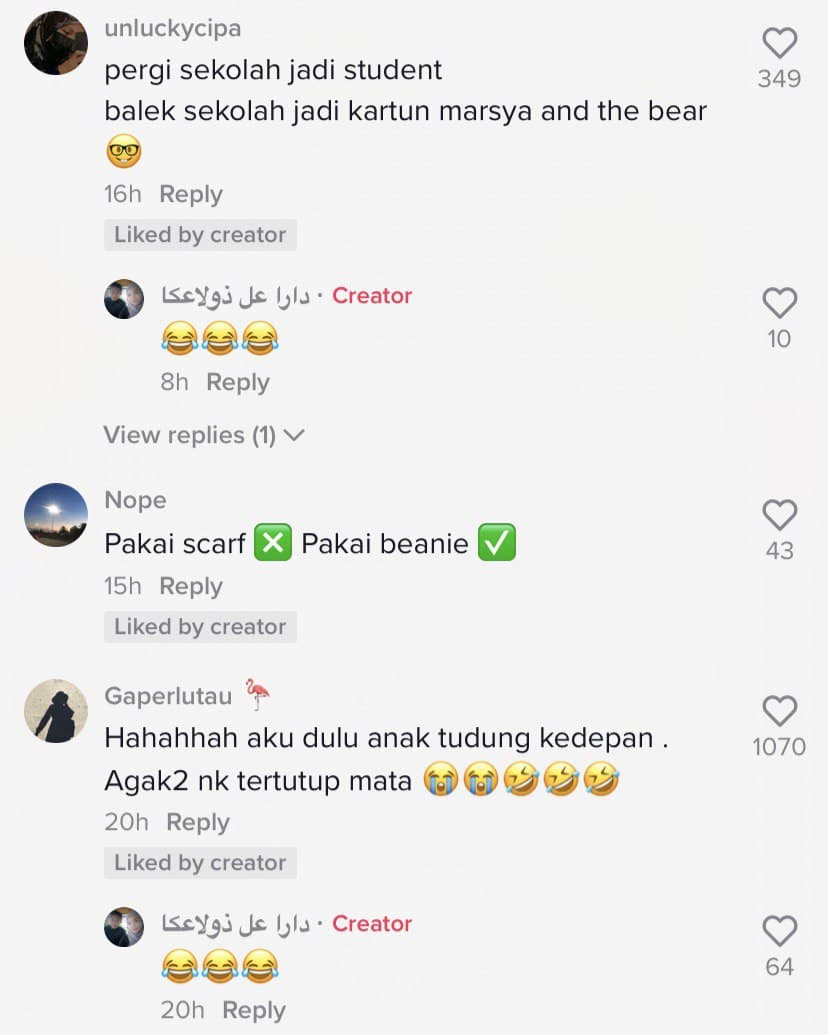Viewport: 828px width, 1035px height.
Task: Open Gaperlutau's silhouette profile avatar
Action: point(56,711)
